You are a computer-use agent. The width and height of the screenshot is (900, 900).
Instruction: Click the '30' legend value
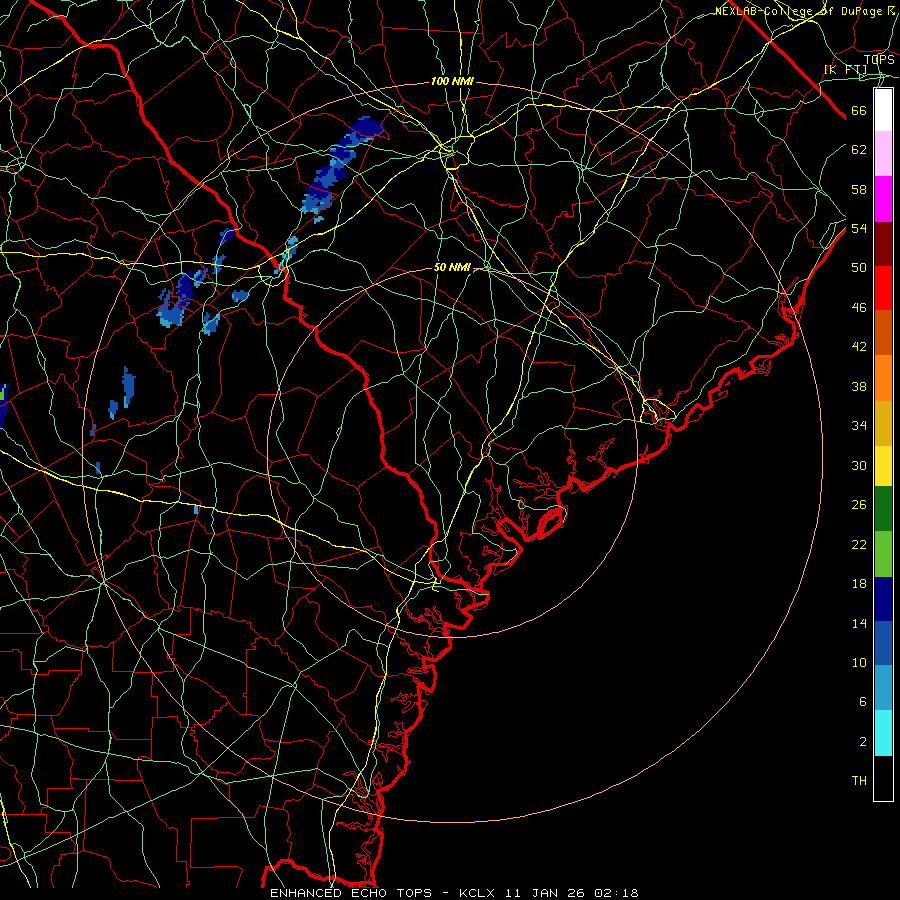tap(859, 465)
